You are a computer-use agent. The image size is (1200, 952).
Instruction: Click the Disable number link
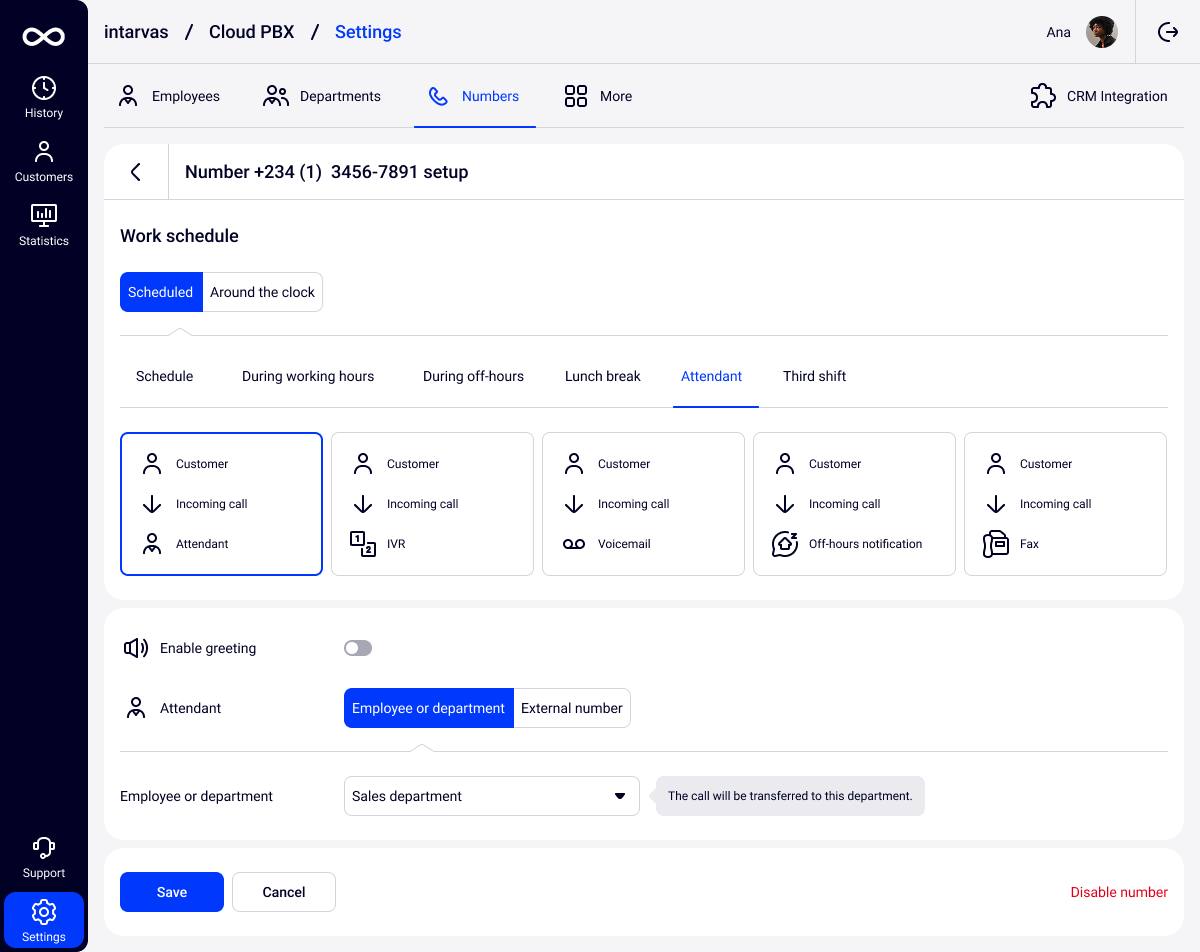coord(1119,892)
